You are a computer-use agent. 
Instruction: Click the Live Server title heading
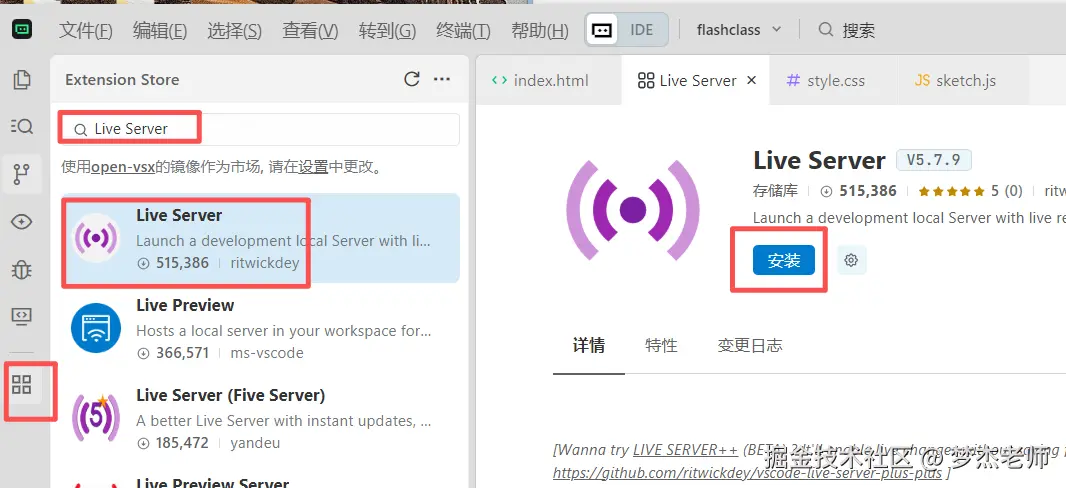(819, 160)
